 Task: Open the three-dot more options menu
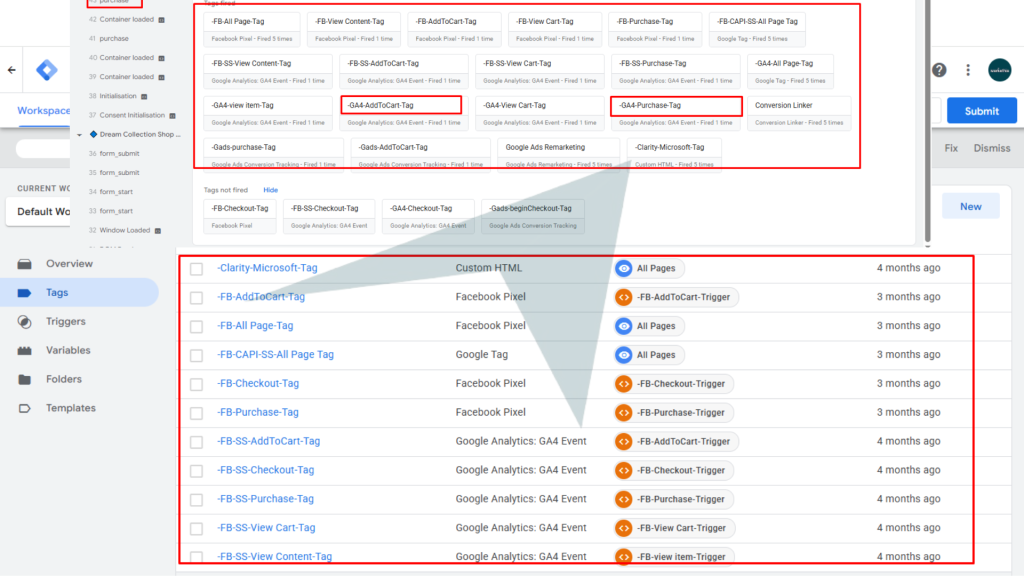968,70
